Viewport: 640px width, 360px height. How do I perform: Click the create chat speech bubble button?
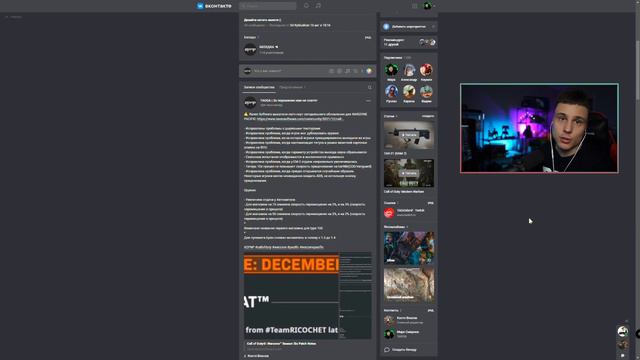click(x=400, y=350)
